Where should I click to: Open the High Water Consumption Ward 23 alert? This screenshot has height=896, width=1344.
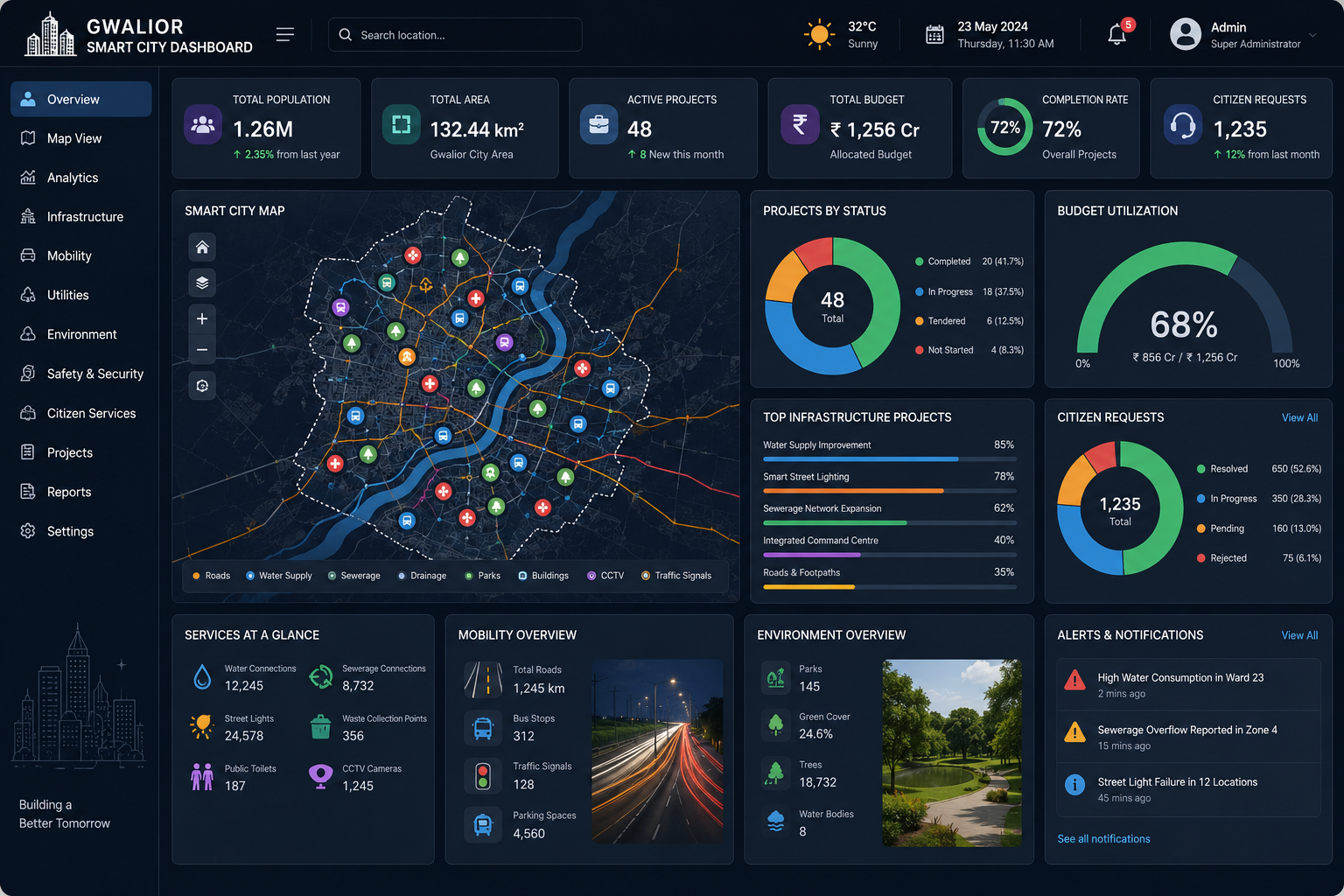1188,684
